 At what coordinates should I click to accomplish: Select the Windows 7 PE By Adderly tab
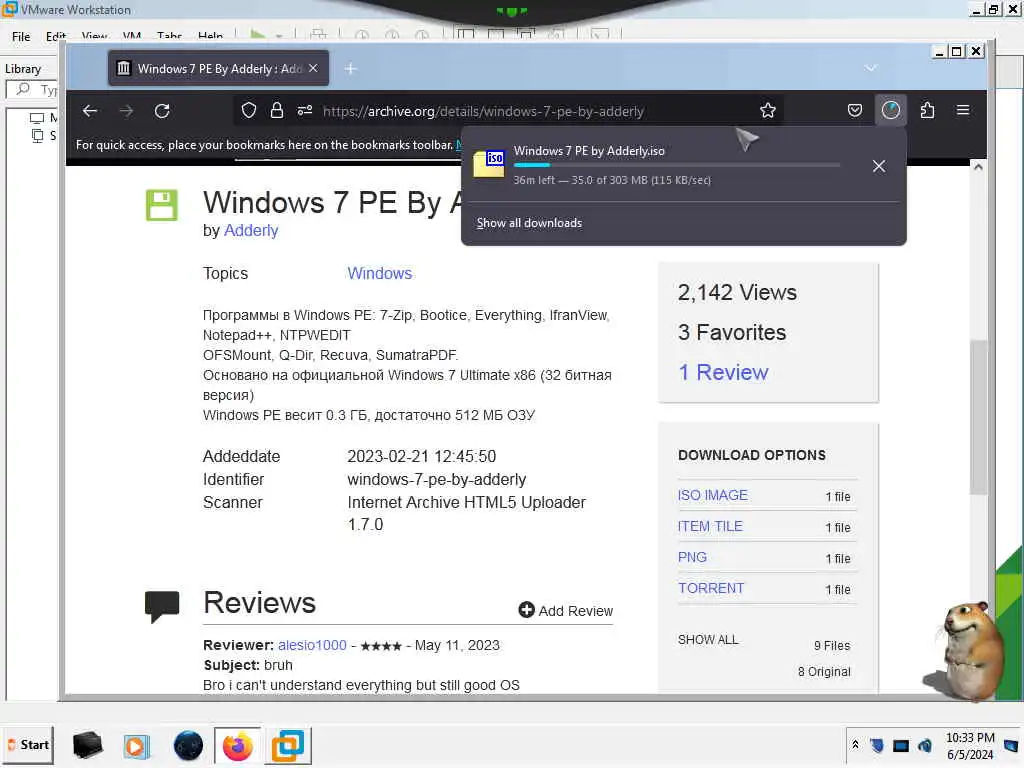click(x=218, y=68)
